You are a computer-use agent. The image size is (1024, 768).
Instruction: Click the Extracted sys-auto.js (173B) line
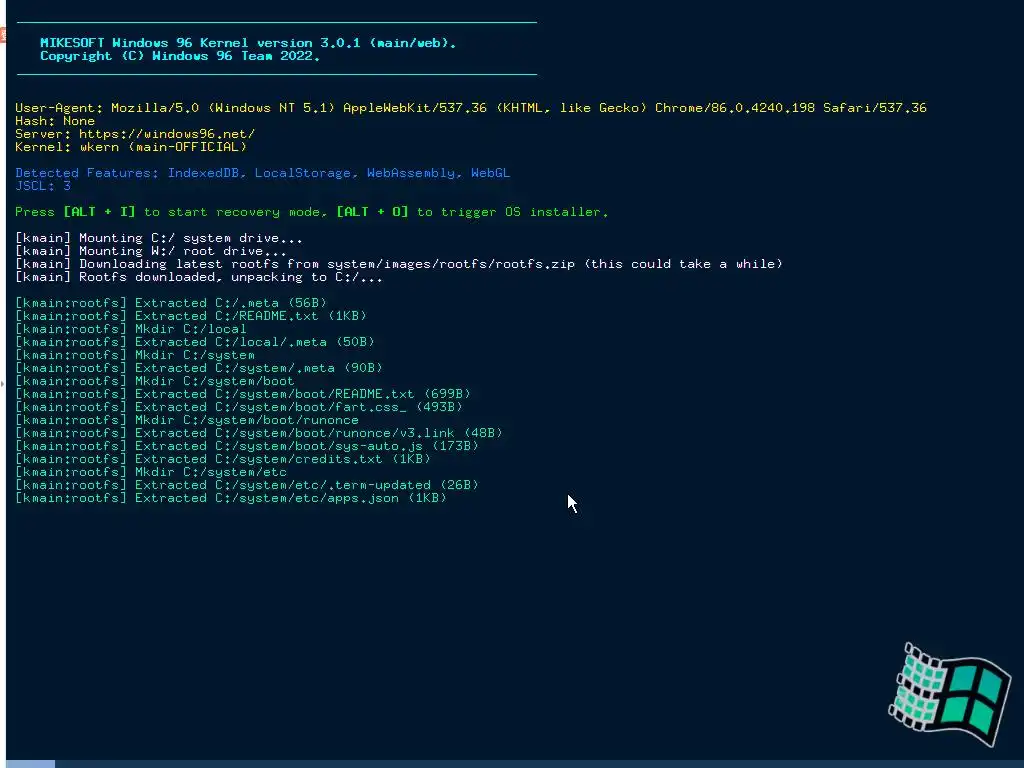(x=247, y=447)
